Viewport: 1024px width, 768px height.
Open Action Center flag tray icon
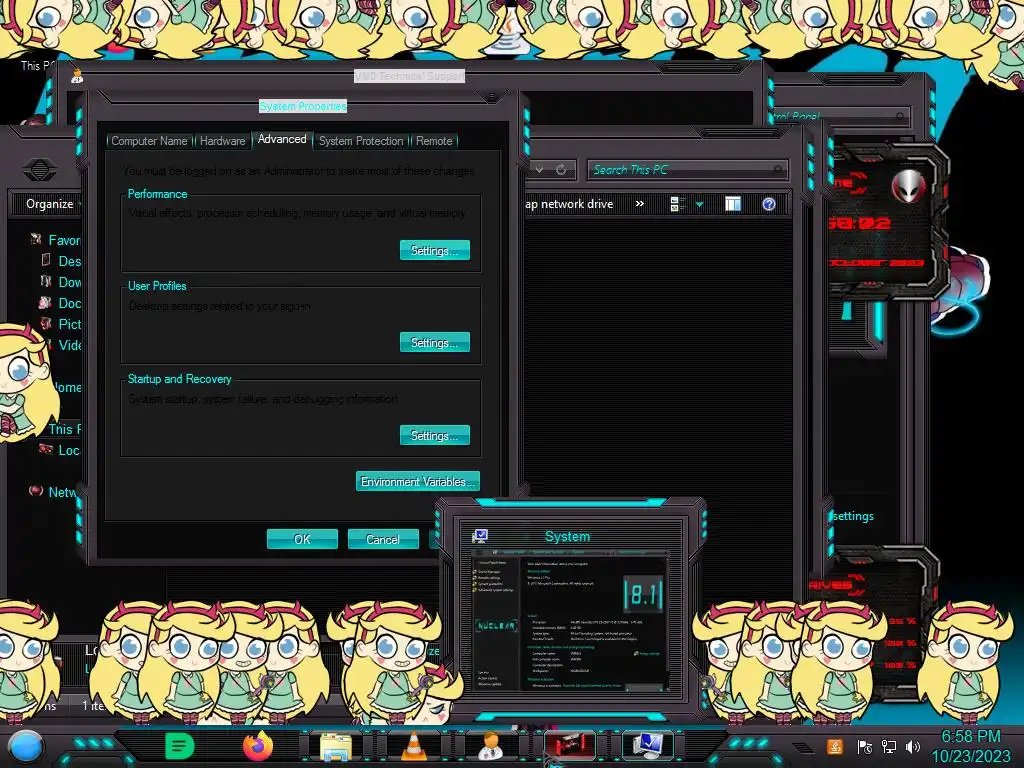click(x=865, y=747)
